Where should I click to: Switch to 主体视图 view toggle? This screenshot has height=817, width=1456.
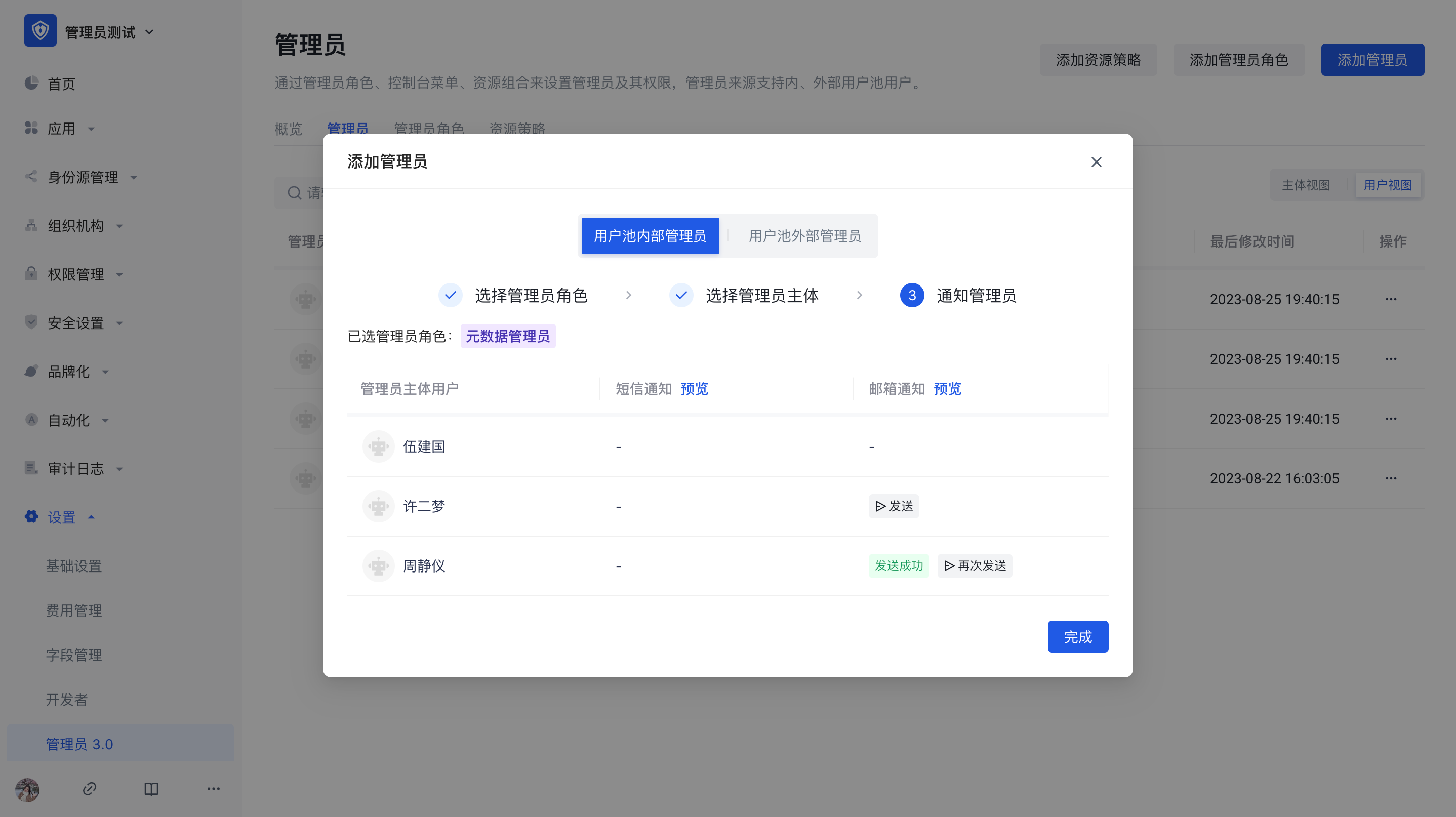tap(1306, 185)
